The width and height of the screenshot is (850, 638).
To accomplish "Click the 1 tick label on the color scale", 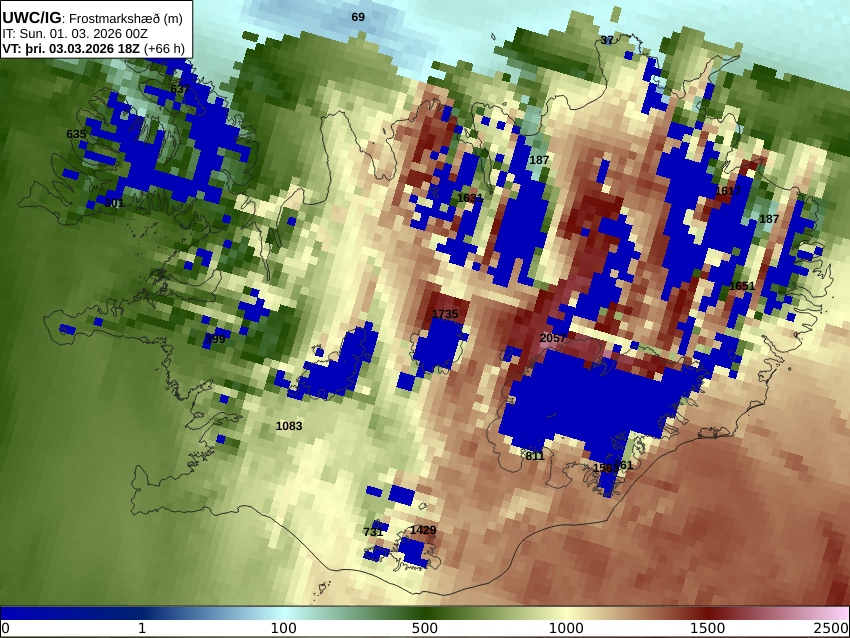I will tap(142, 628).
